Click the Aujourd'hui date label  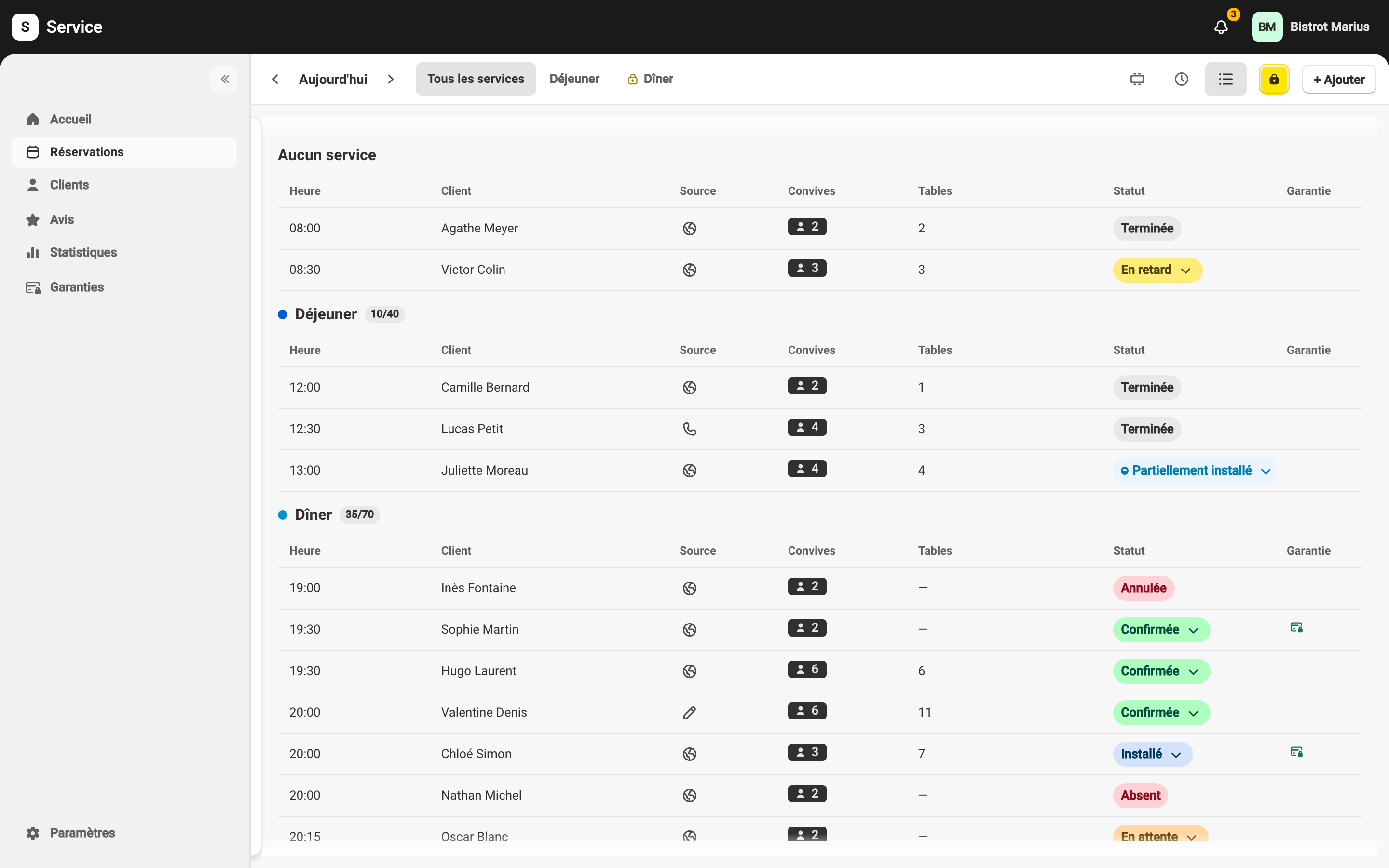coord(333,79)
